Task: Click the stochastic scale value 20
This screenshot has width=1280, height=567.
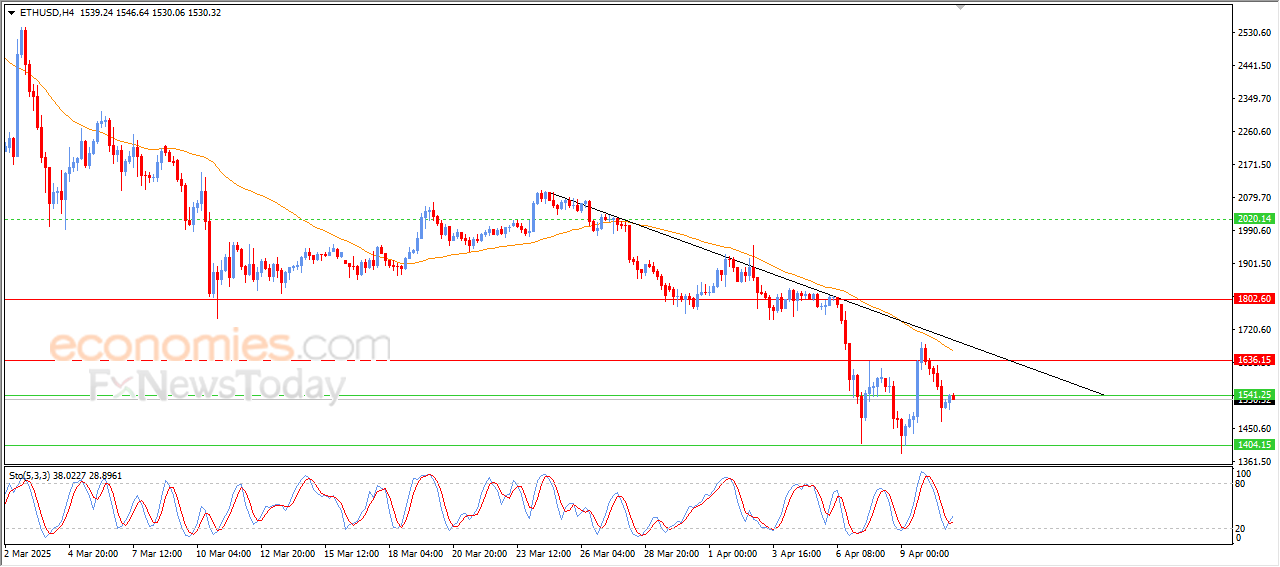Action: coord(1241,527)
